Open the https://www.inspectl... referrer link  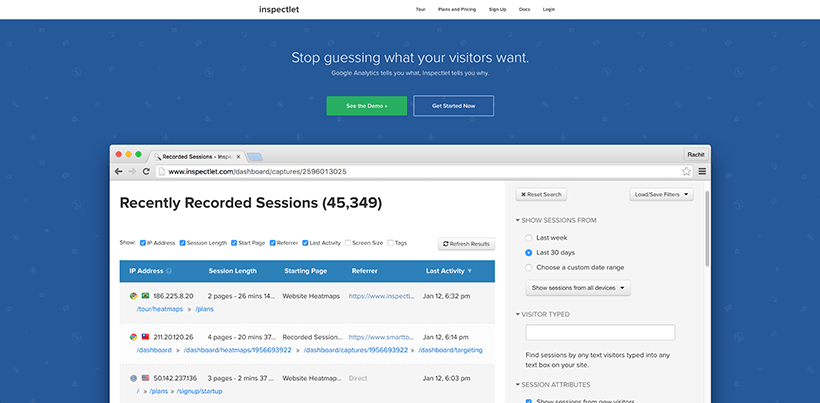(x=381, y=296)
